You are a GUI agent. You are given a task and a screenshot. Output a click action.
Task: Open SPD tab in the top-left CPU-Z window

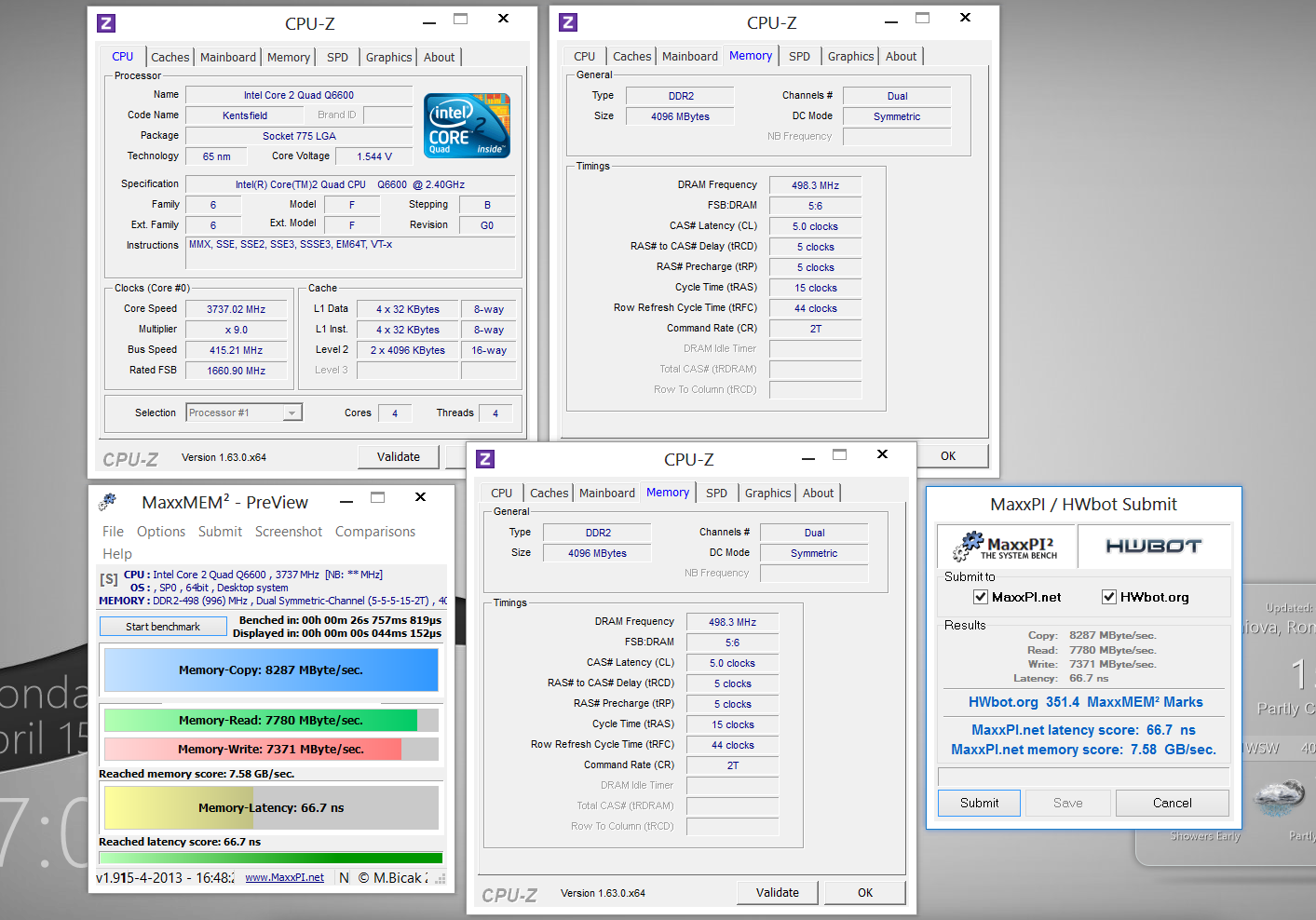[338, 57]
